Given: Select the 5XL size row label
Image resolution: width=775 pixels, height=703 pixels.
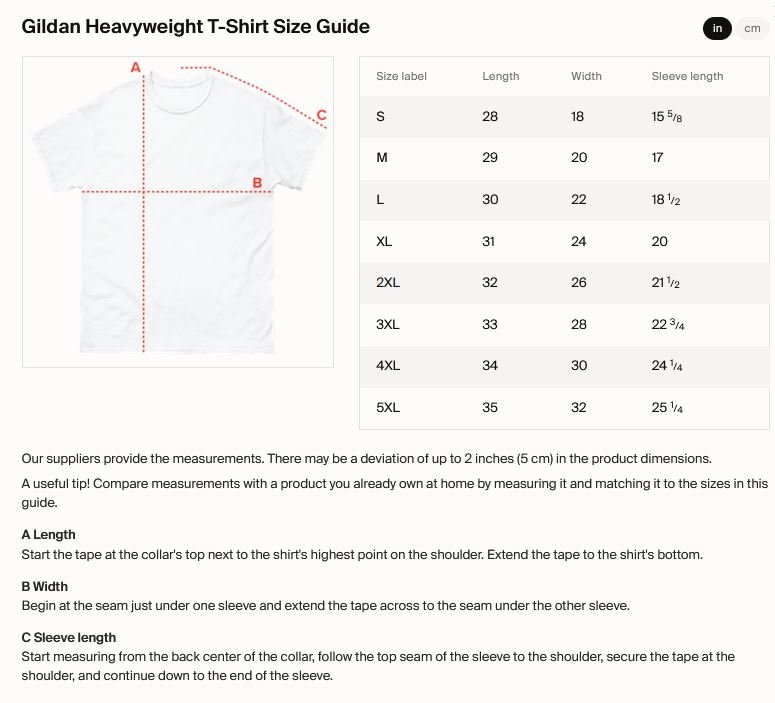Looking at the screenshot, I should tap(388, 408).
